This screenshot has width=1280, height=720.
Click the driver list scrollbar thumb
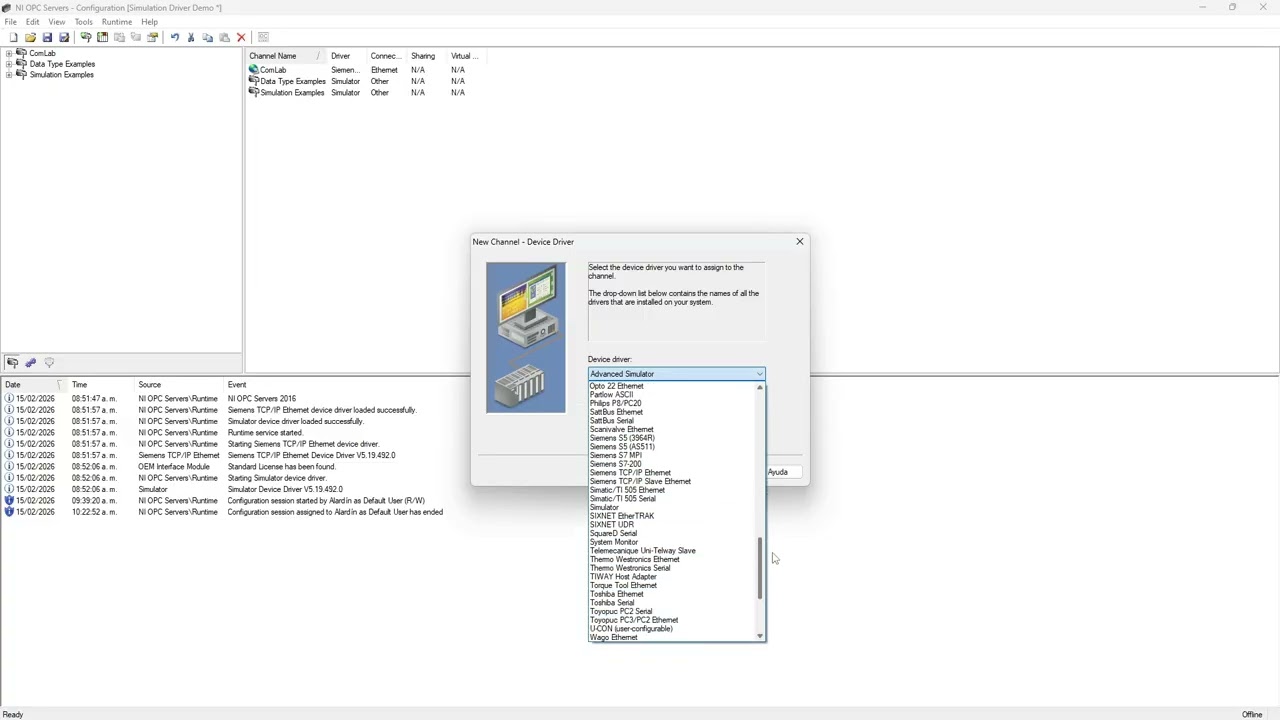pos(760,567)
